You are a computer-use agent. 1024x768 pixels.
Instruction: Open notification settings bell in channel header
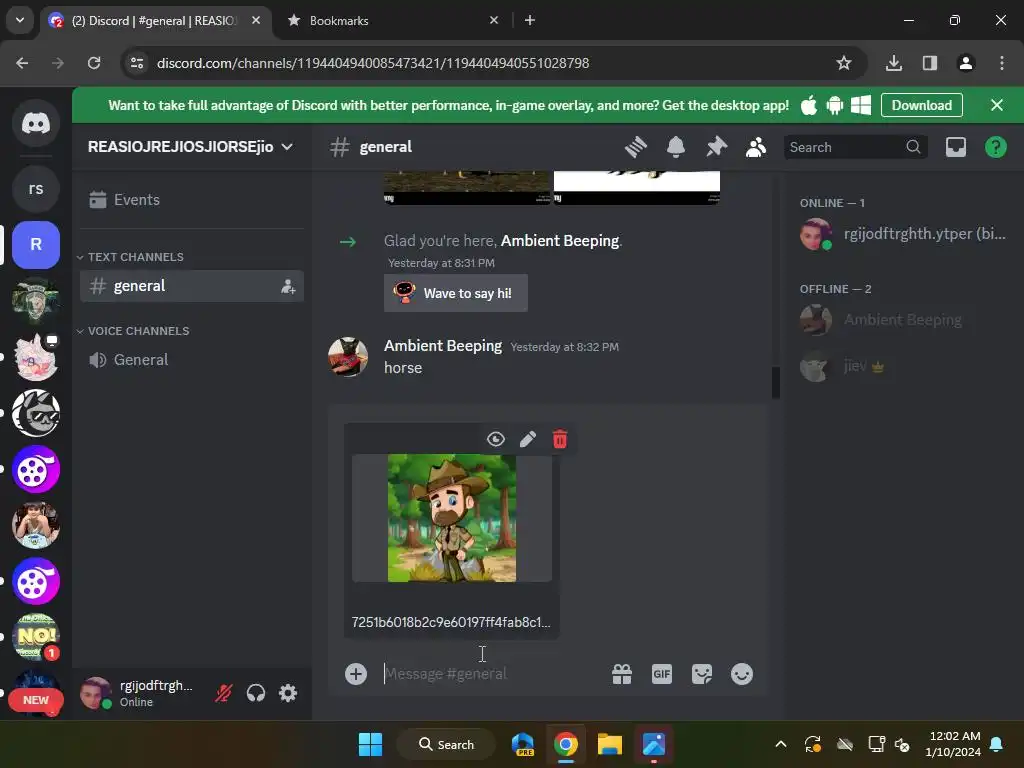pyautogui.click(x=676, y=147)
